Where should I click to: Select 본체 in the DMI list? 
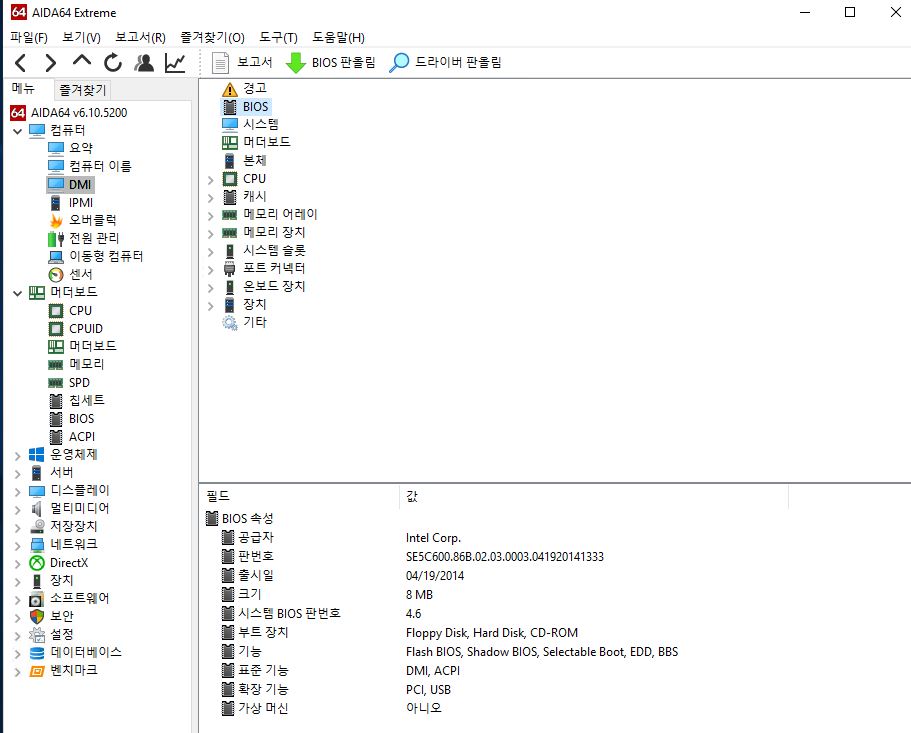point(254,160)
